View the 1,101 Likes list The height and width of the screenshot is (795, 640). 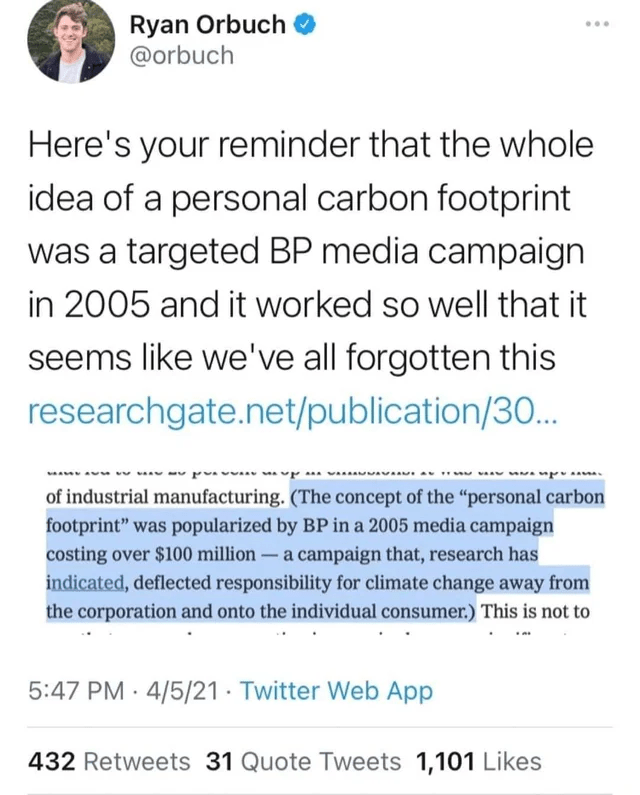478,761
